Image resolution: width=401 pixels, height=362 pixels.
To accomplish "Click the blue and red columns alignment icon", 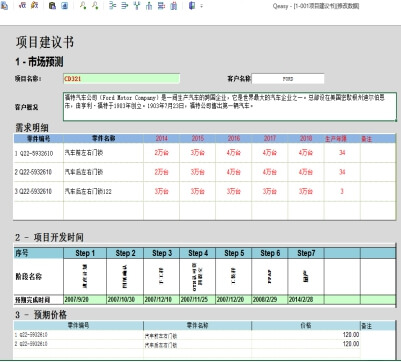I will (x=173, y=6).
